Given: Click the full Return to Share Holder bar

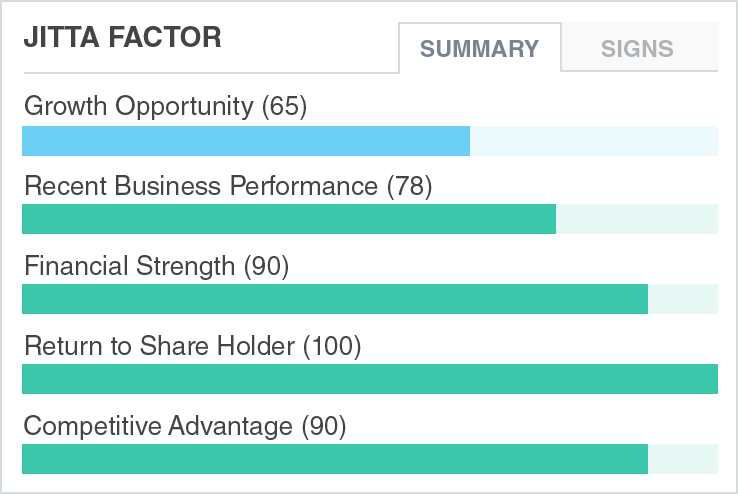Looking at the screenshot, I should [x=370, y=379].
